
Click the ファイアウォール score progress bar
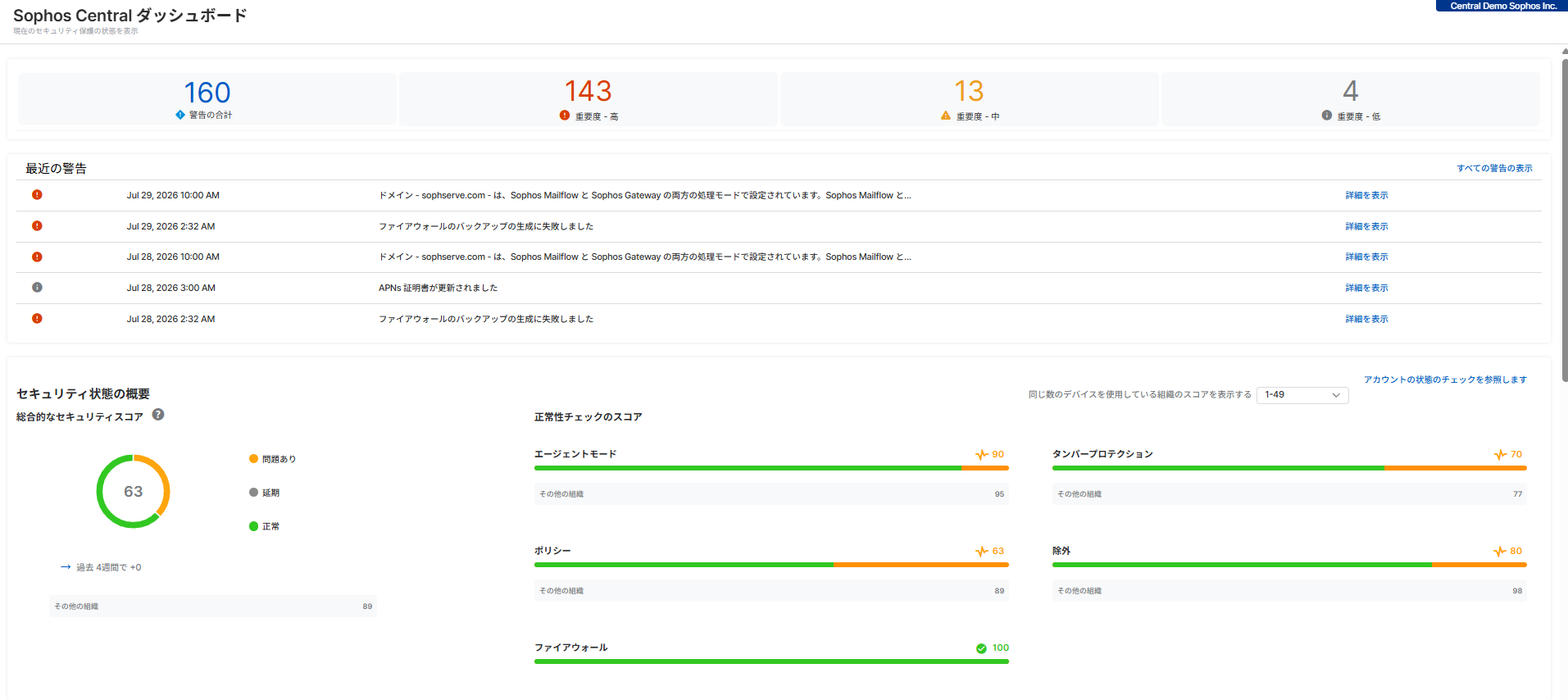pyautogui.click(x=771, y=661)
